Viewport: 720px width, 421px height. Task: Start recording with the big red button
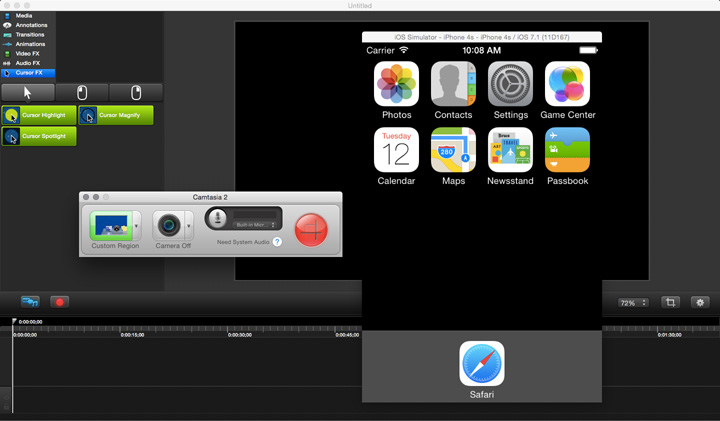(311, 230)
